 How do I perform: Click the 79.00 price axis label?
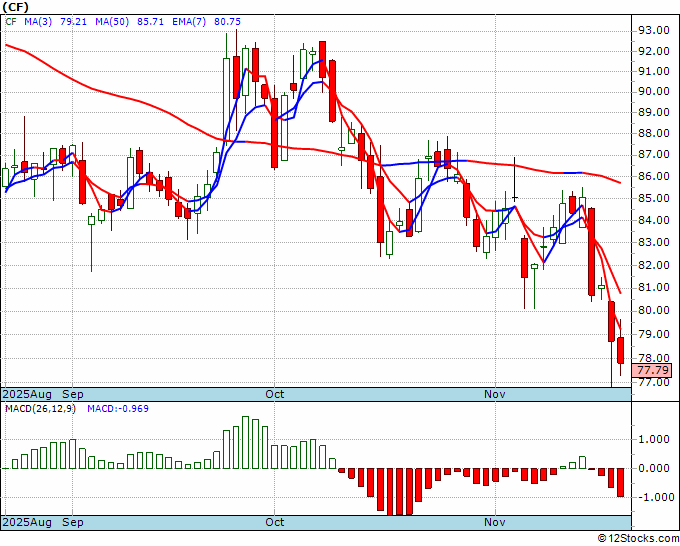tap(653, 334)
